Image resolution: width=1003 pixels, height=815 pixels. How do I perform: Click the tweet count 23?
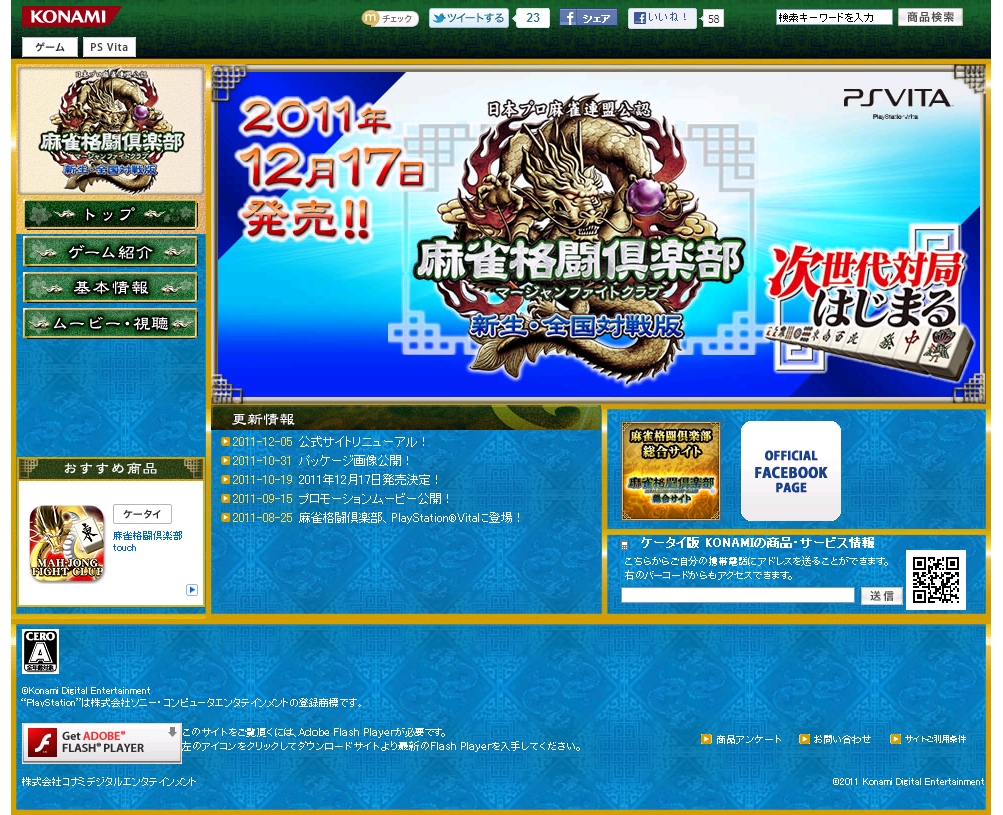point(533,18)
